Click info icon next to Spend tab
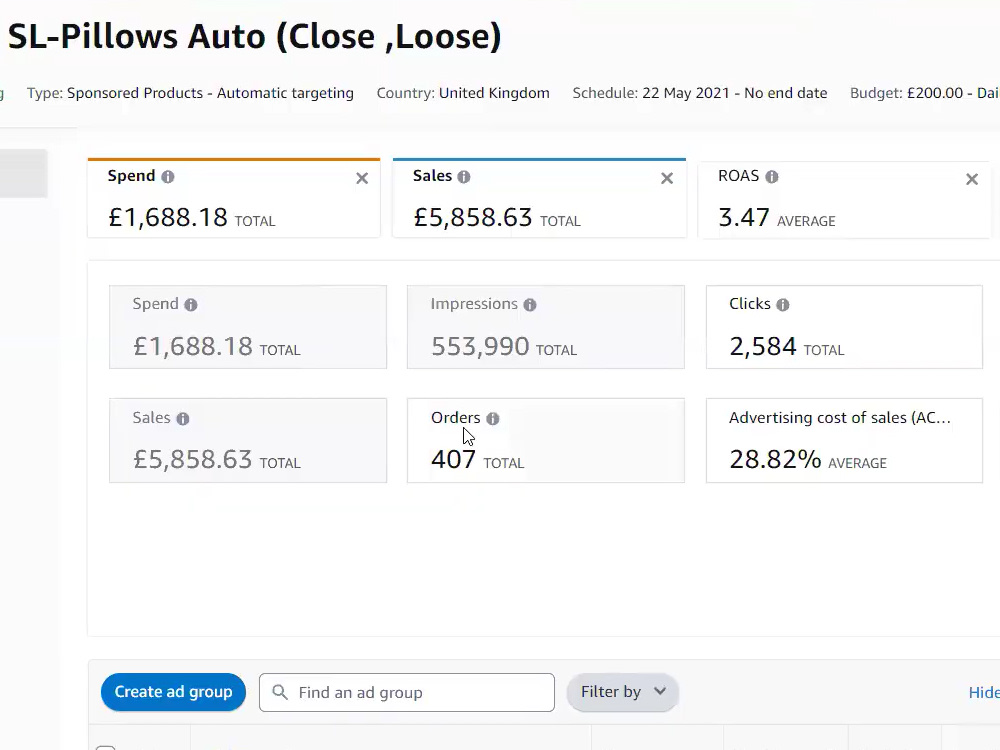Image resolution: width=1000 pixels, height=750 pixels. click(168, 177)
